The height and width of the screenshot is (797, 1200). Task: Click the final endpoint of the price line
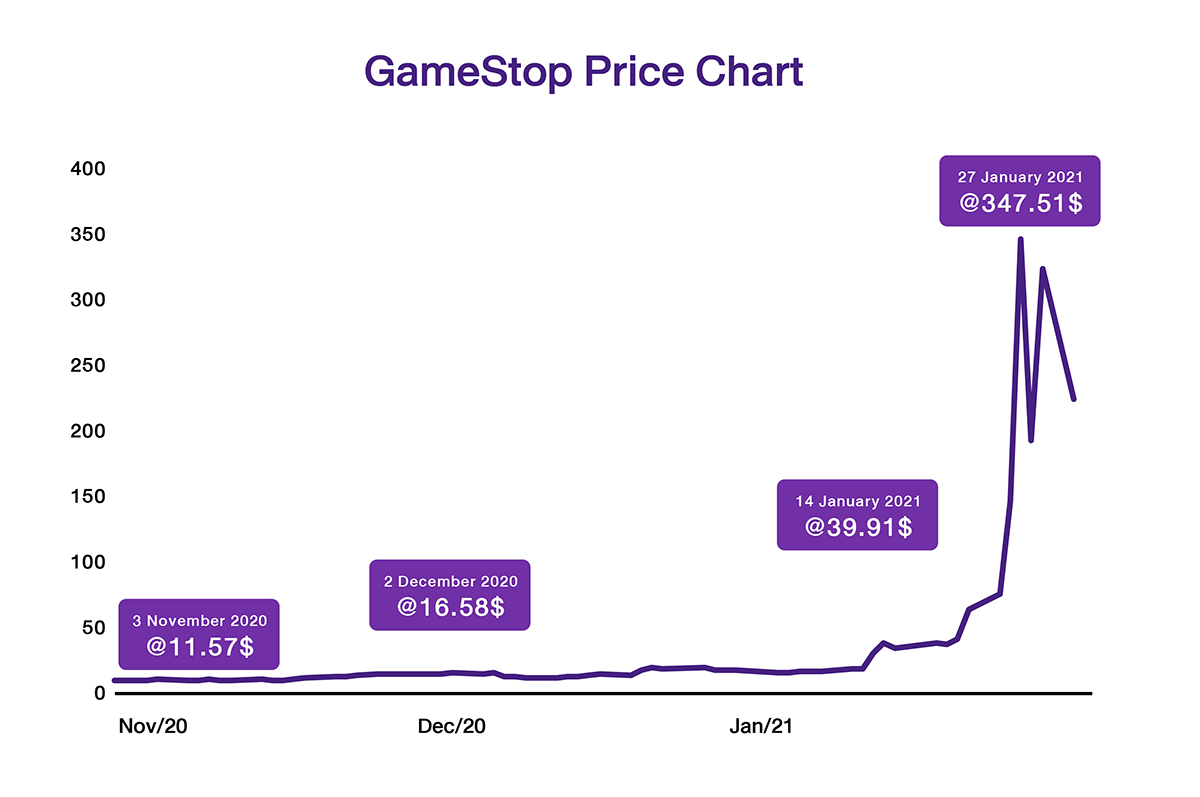(x=1074, y=399)
